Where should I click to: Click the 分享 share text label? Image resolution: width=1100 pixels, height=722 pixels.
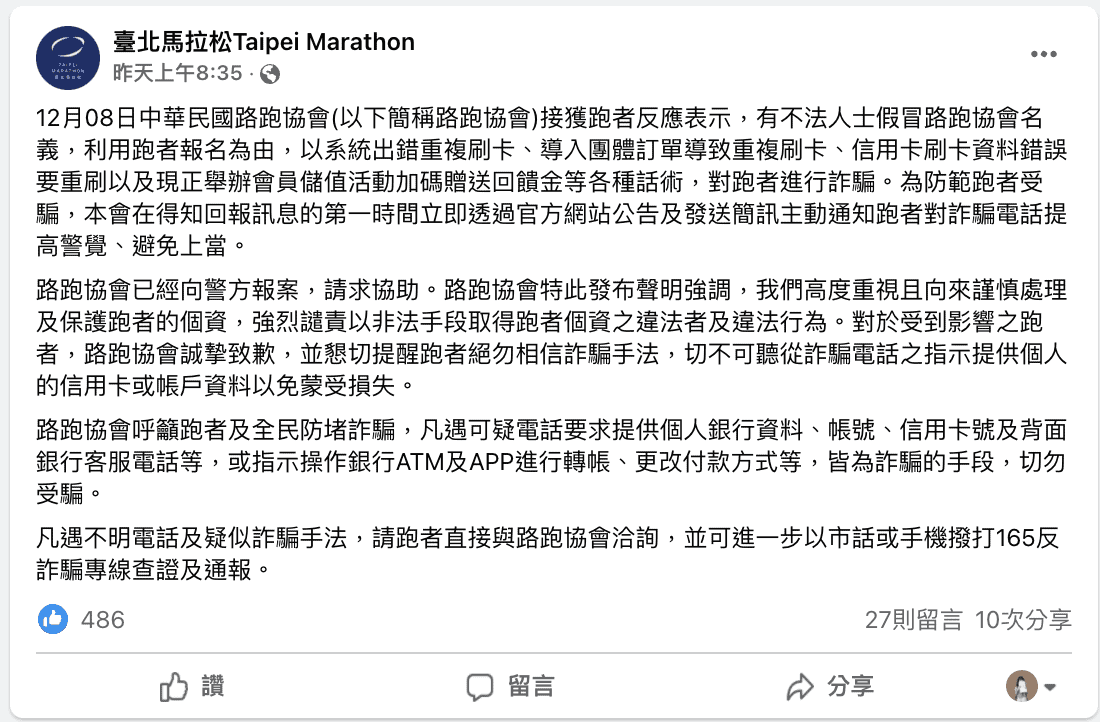pyautogui.click(x=850, y=686)
